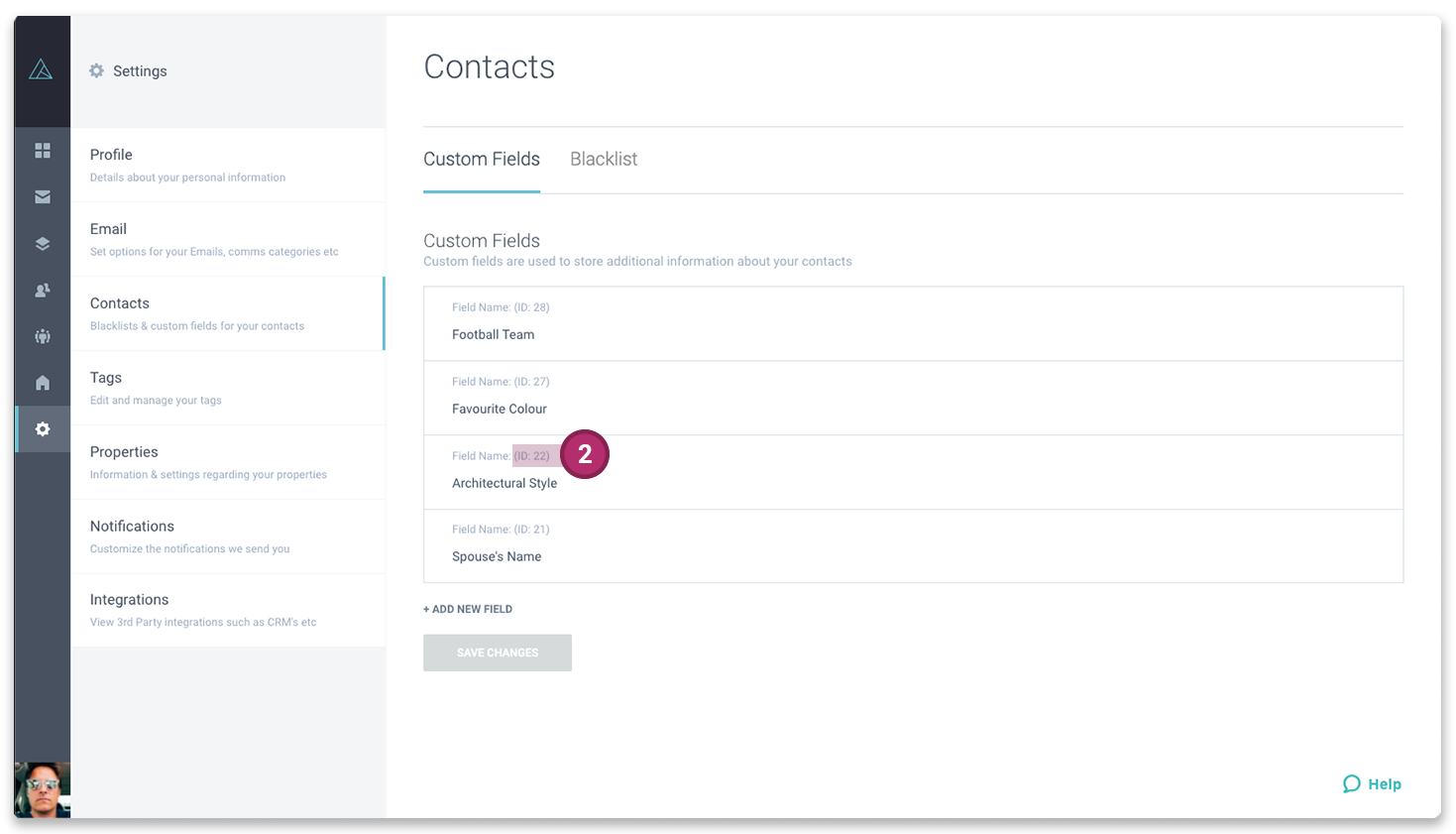Screen dimensions: 1456x834
Task: Open Tags settings section
Action: click(105, 378)
